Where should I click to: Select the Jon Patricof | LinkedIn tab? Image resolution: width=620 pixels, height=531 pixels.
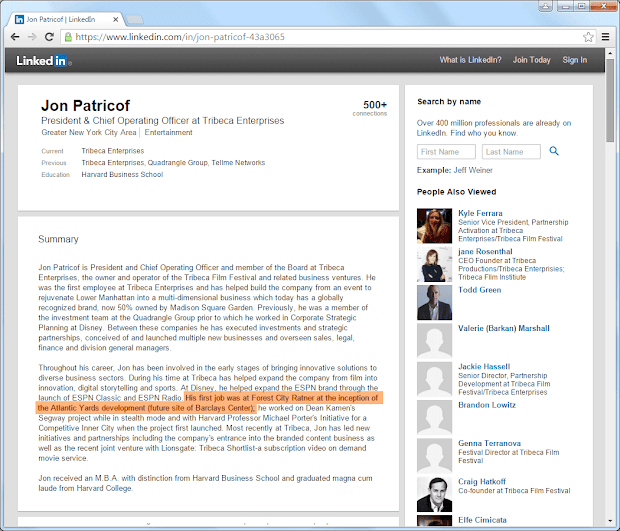coord(63,19)
